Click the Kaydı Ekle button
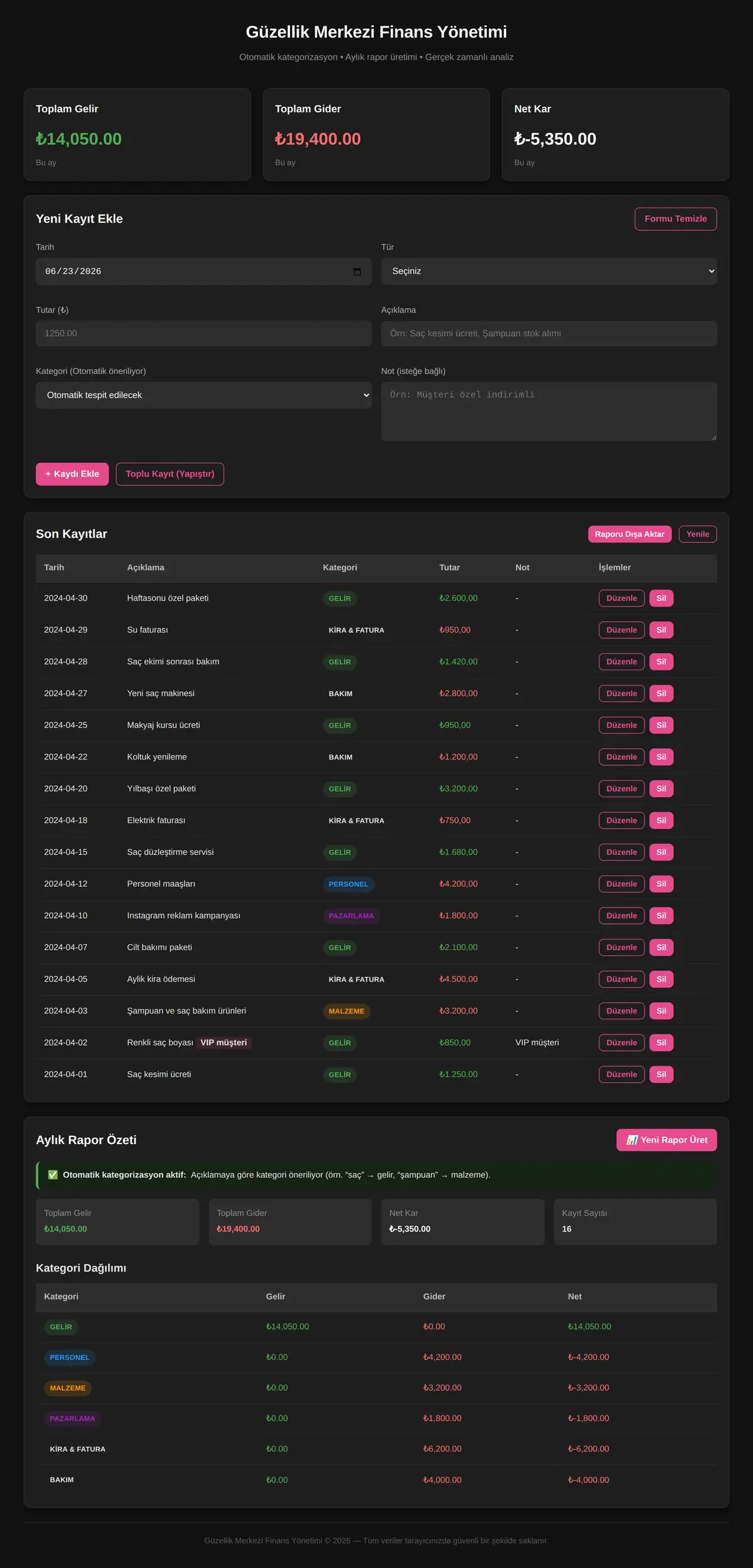Image resolution: width=753 pixels, height=1568 pixels. (x=72, y=474)
